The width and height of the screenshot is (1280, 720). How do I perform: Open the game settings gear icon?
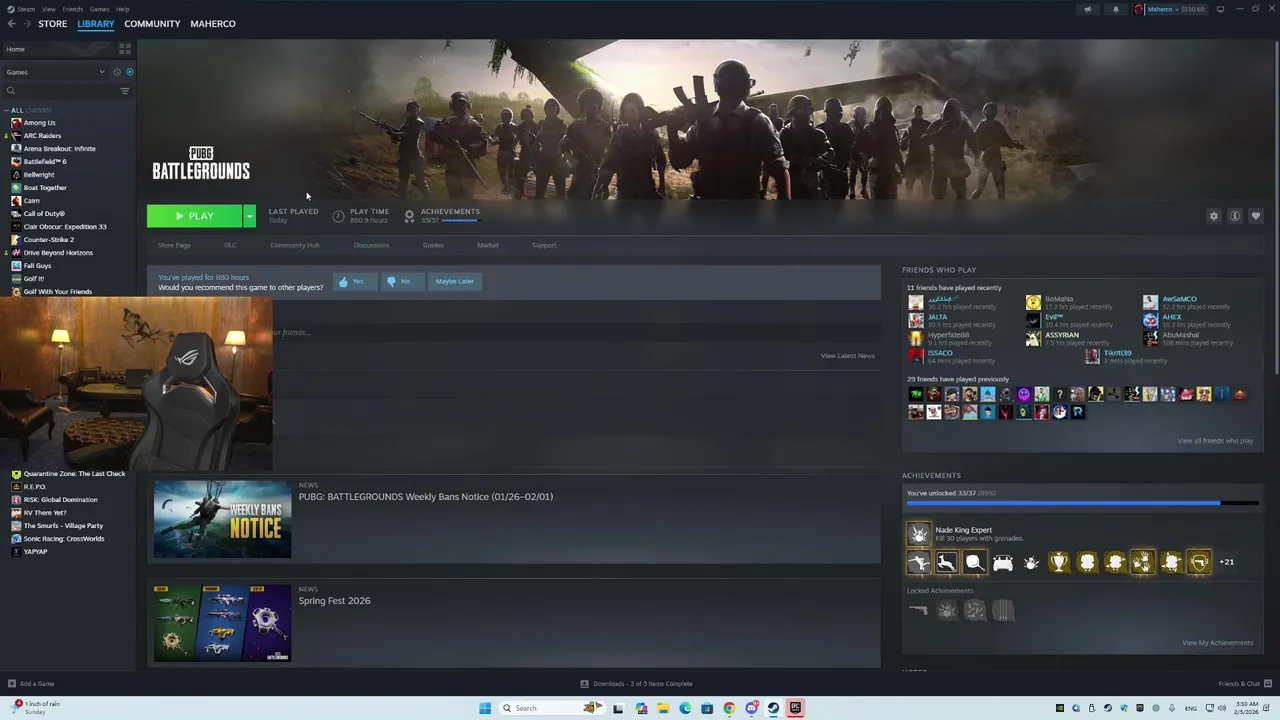coord(1214,216)
